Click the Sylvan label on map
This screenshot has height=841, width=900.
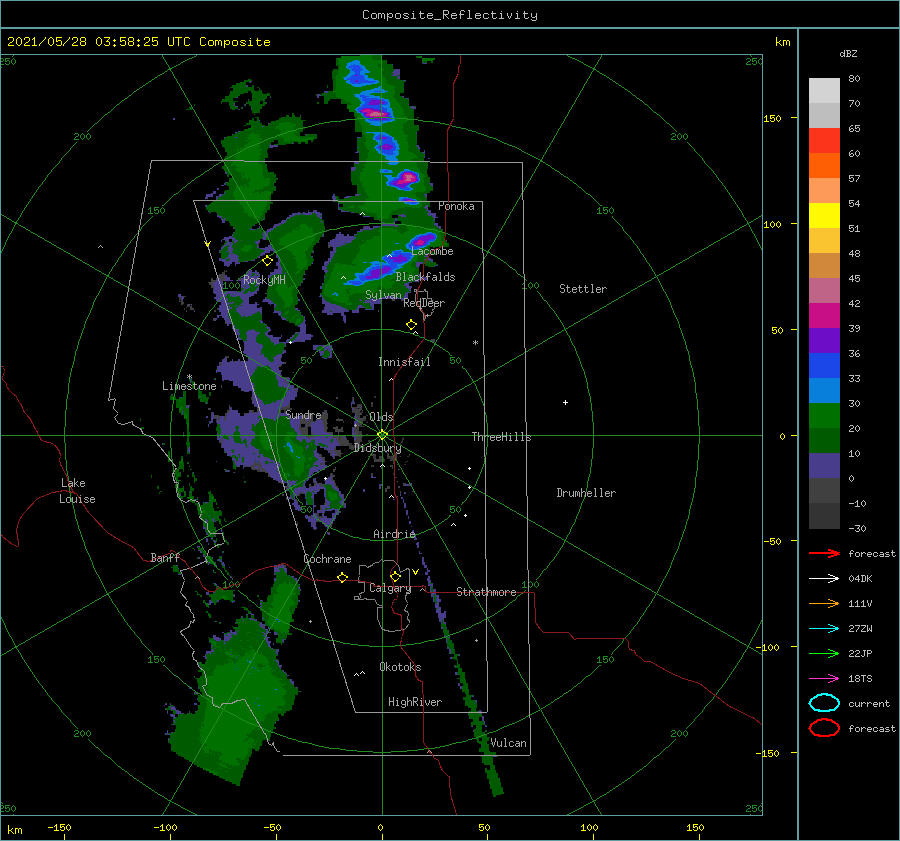383,295
